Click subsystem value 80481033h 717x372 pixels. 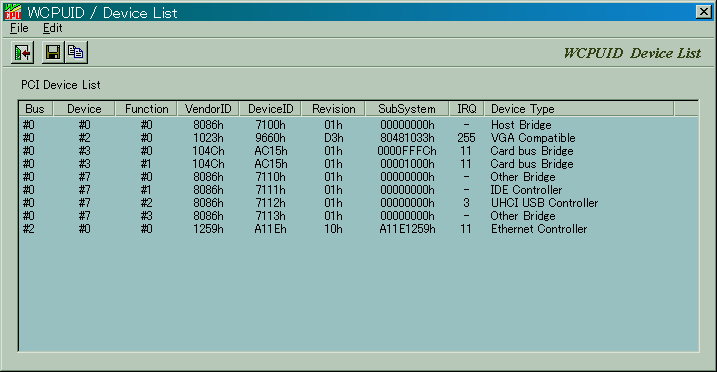point(407,138)
